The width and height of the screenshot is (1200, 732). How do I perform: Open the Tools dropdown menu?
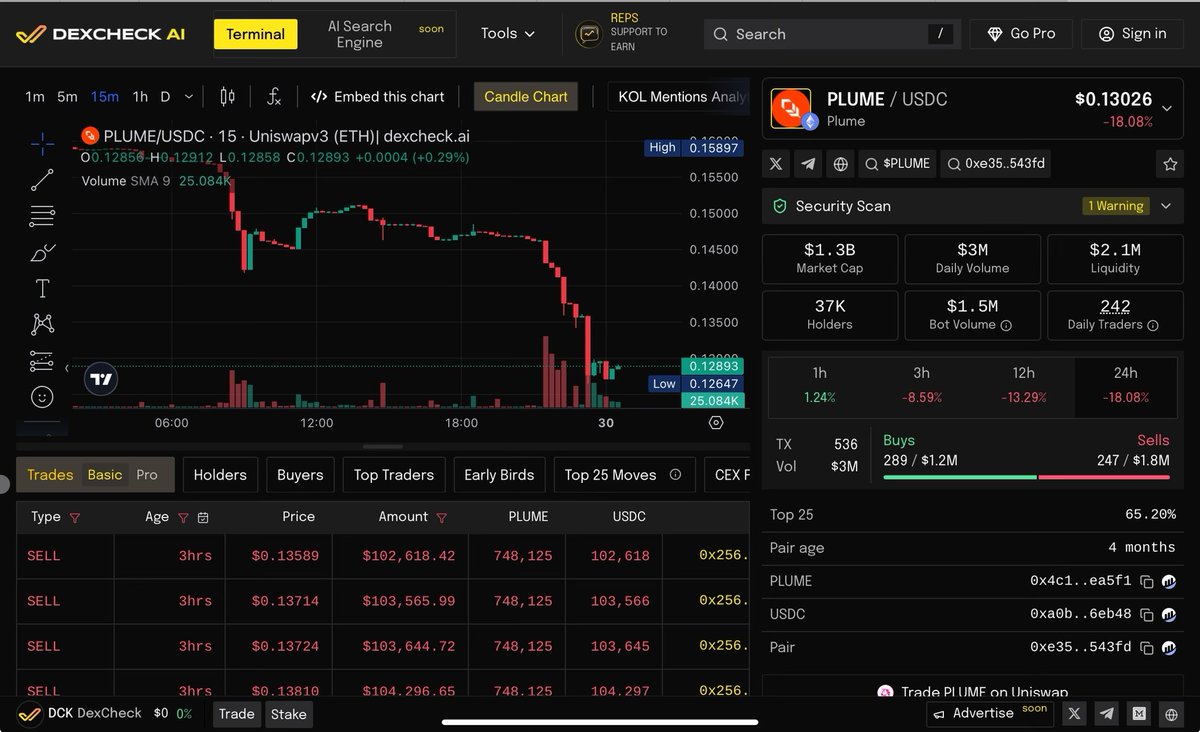point(506,32)
